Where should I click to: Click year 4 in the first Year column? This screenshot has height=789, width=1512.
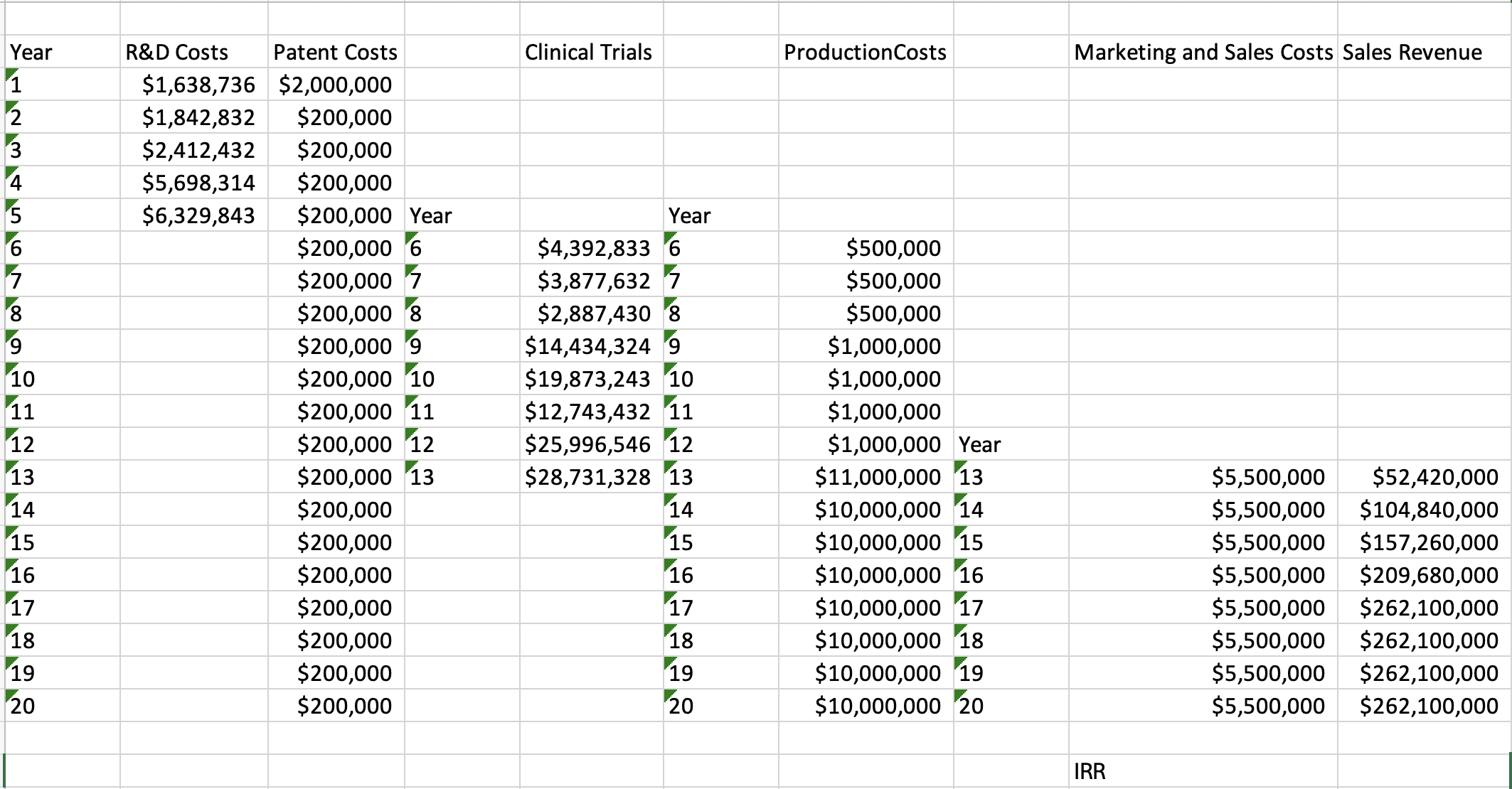pos(62,183)
